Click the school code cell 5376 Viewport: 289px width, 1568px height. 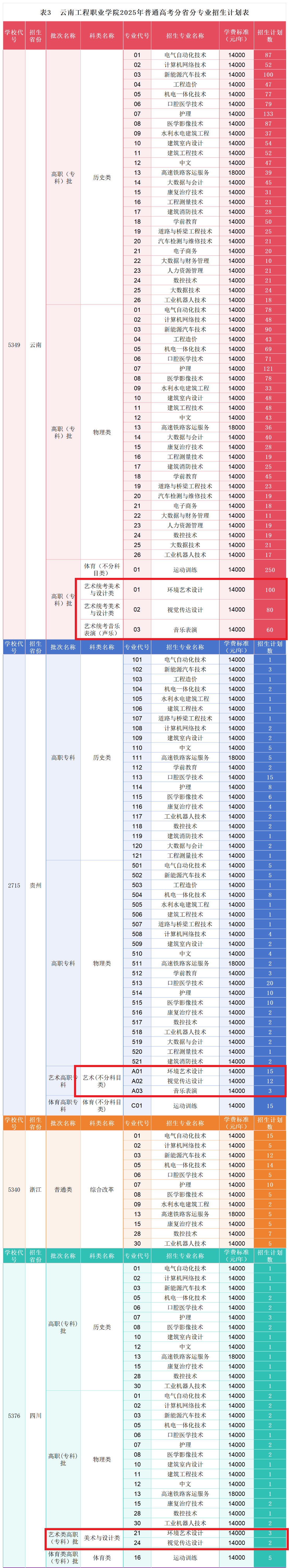click(14, 1415)
